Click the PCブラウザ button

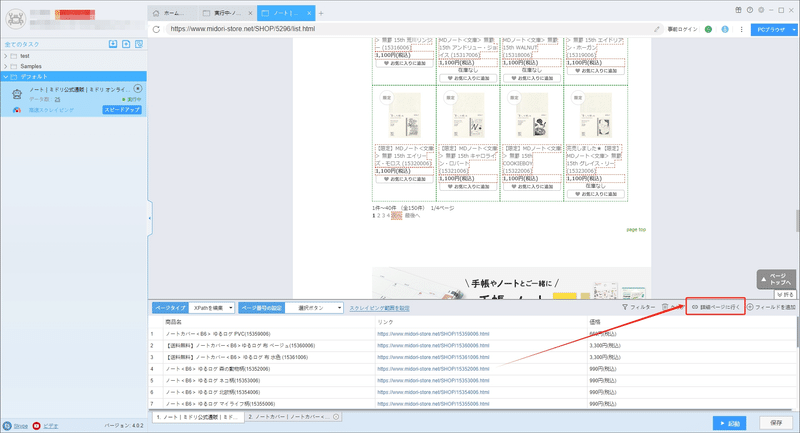coord(770,30)
